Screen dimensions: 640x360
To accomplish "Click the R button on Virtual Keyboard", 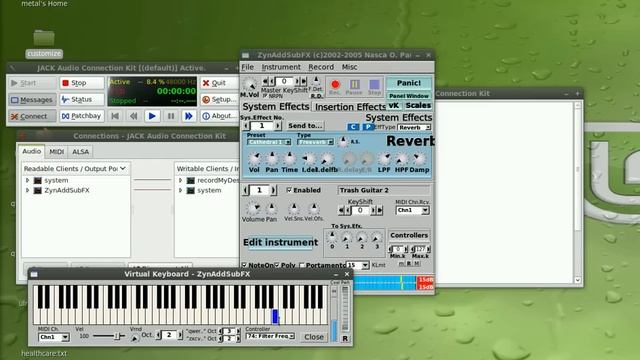I will (x=345, y=338).
